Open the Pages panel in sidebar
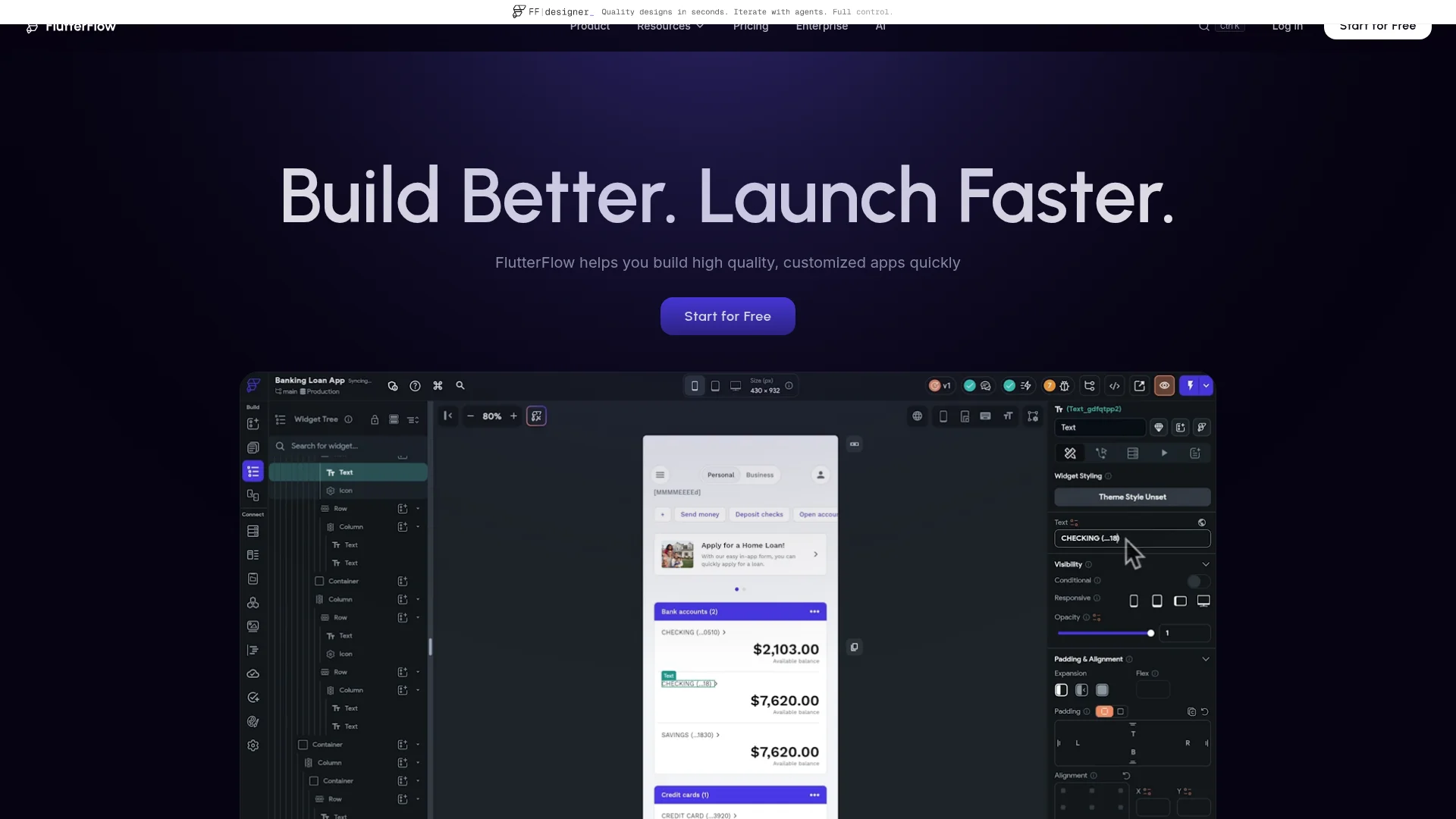 [x=253, y=448]
